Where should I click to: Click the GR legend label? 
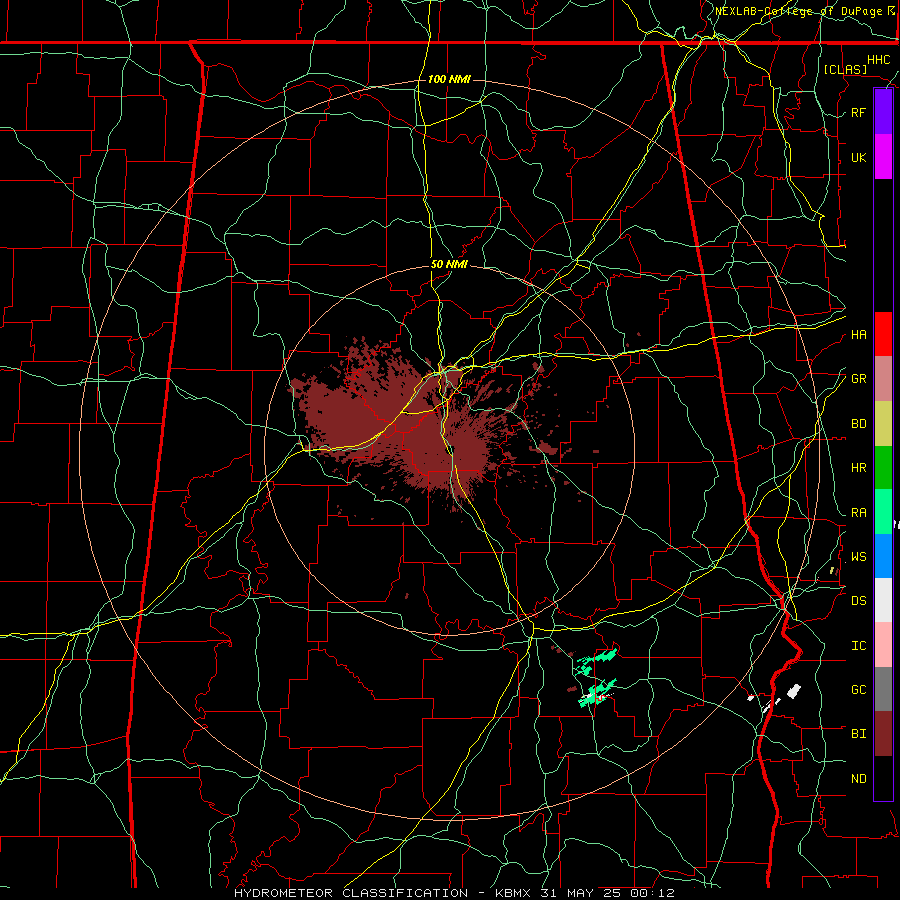[x=858, y=379]
